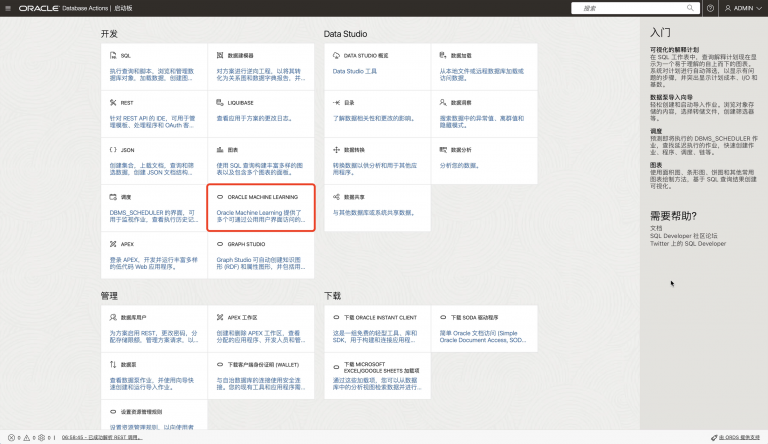768x444 pixels.
Task: Open the hamburger navigation menu
Action: 8,8
